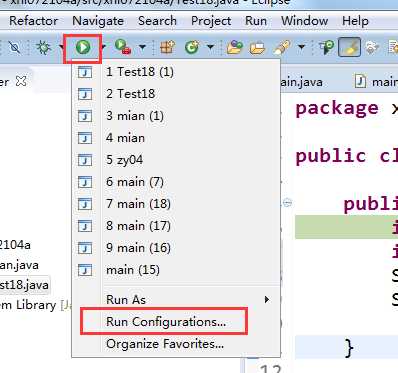The height and width of the screenshot is (373, 398).
Task: Open the New Java Class dropdown arrow
Action: pyautogui.click(x=210, y=47)
